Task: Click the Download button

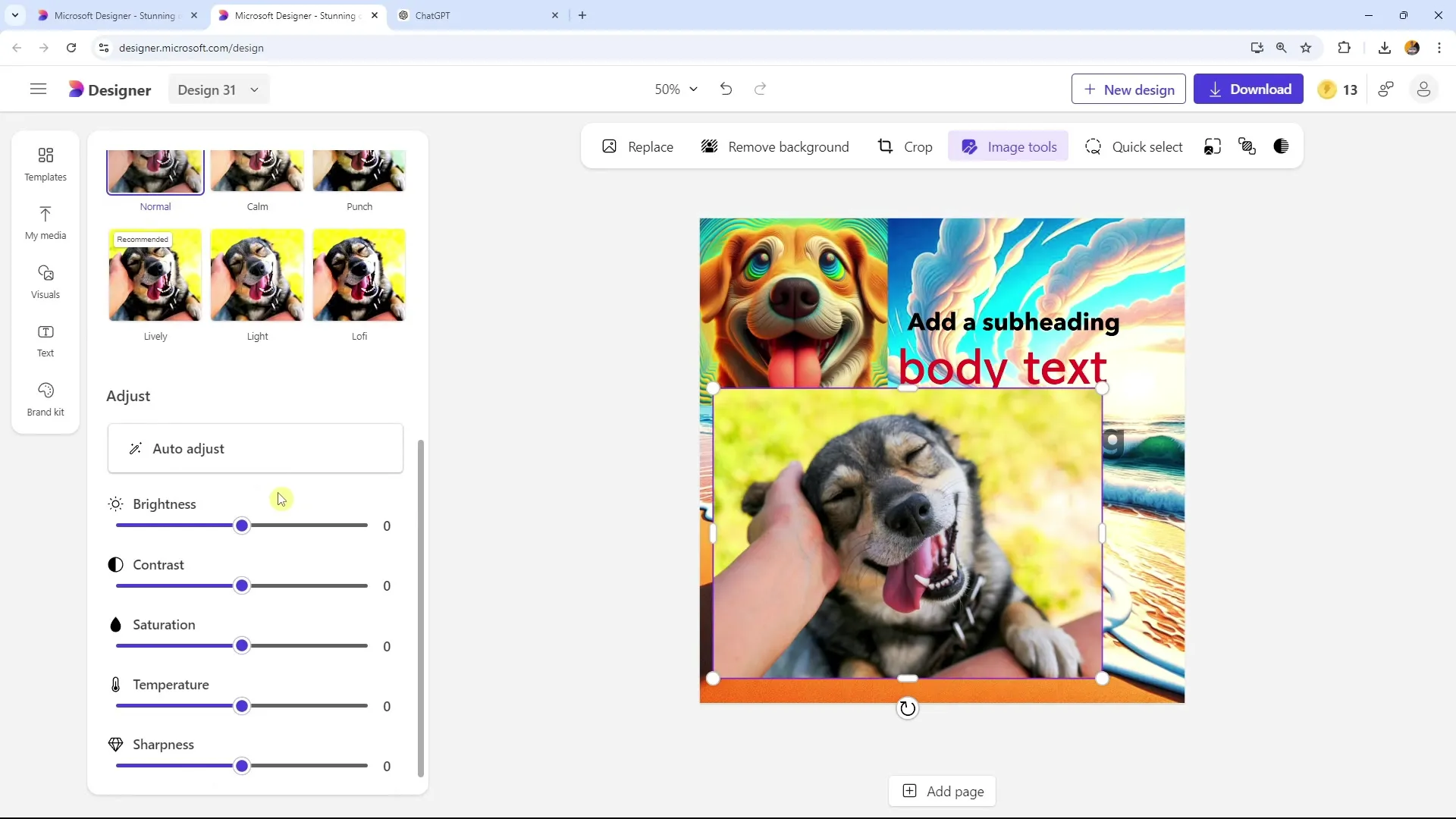Action: (x=1252, y=89)
